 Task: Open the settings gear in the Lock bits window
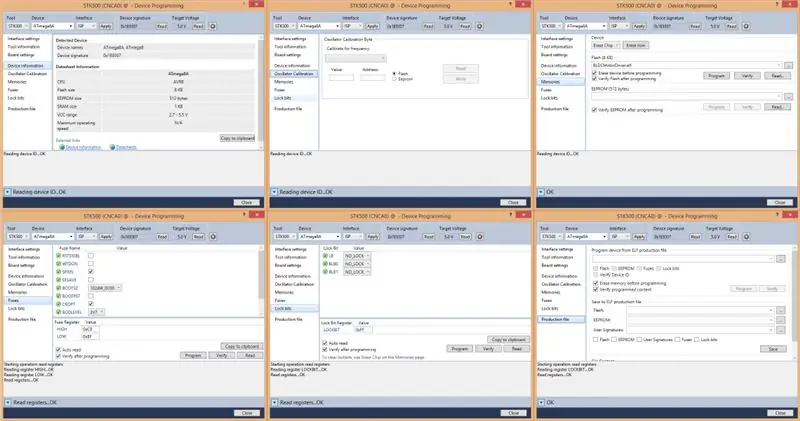(480, 237)
